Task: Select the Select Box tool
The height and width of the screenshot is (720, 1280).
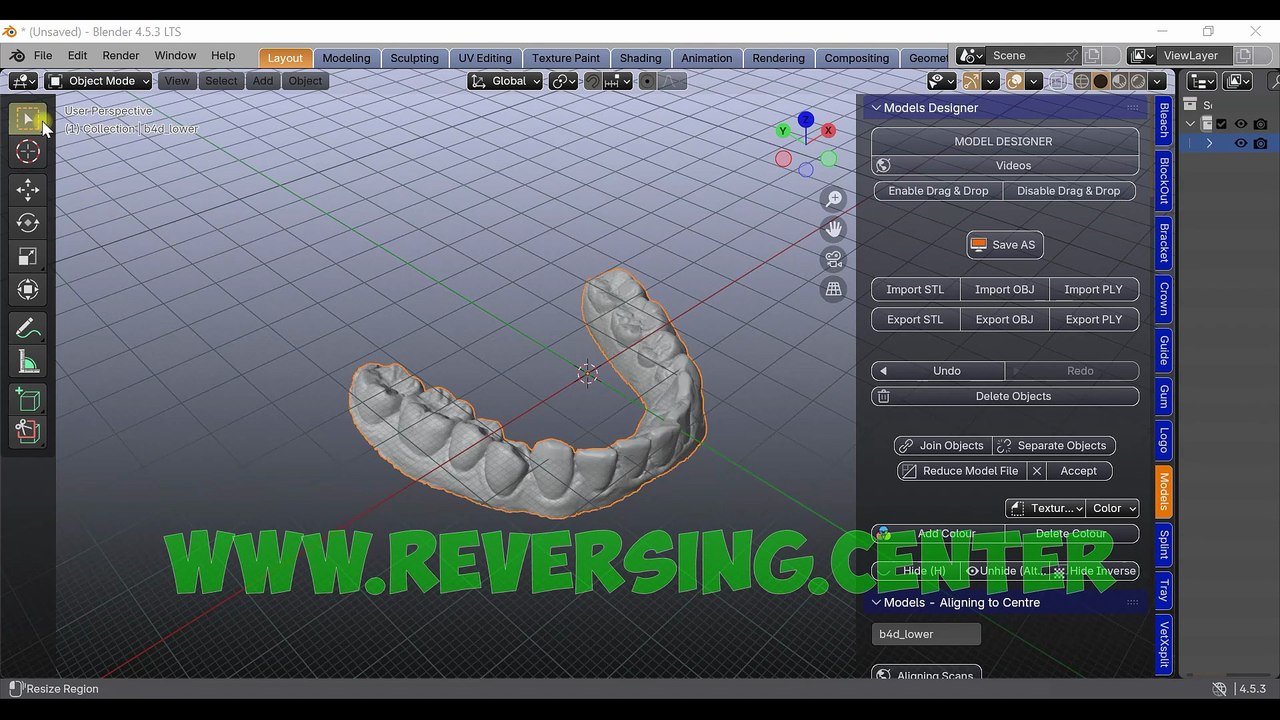Action: [28, 120]
